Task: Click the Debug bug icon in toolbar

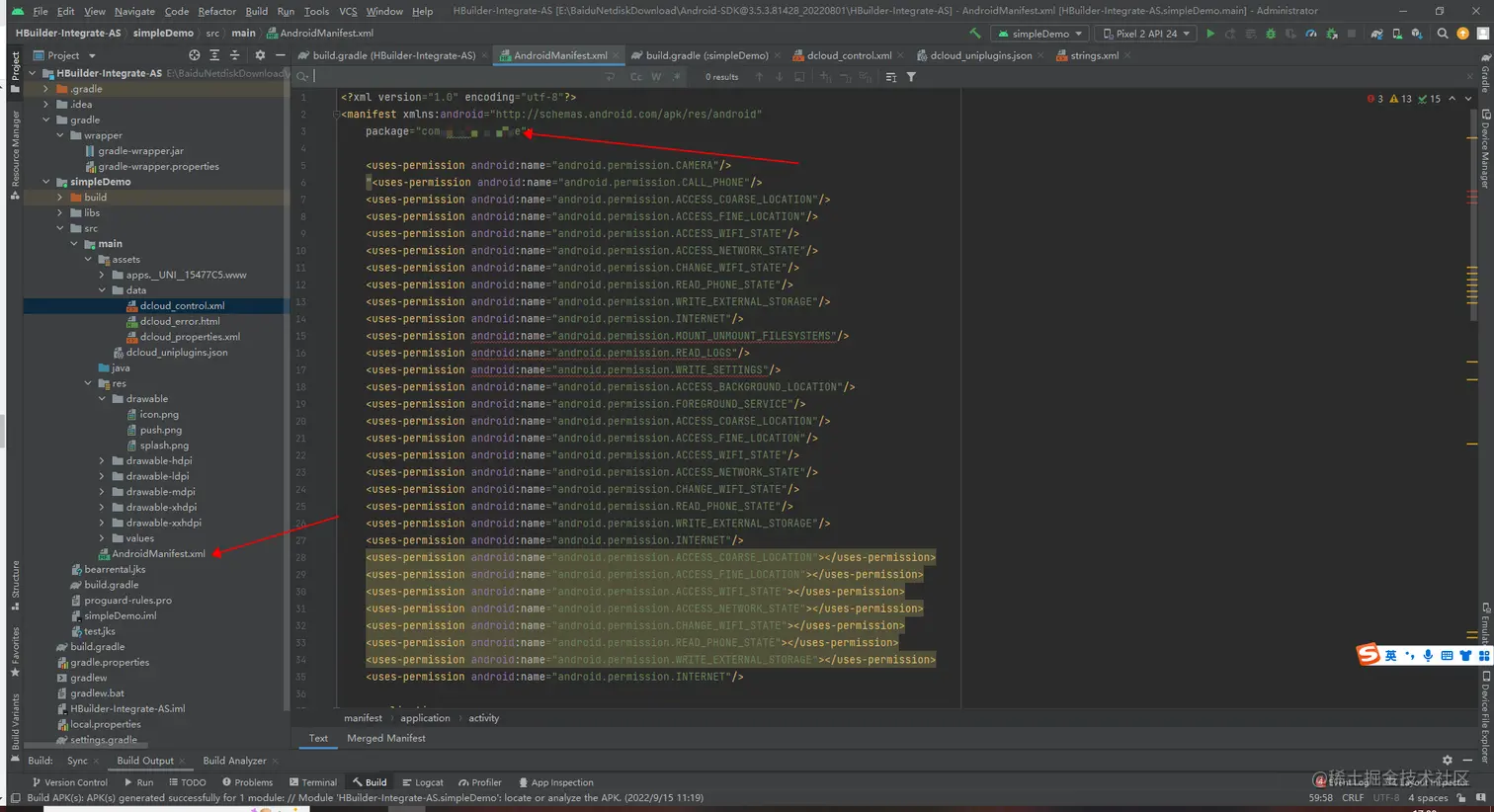Action: tap(1271, 34)
